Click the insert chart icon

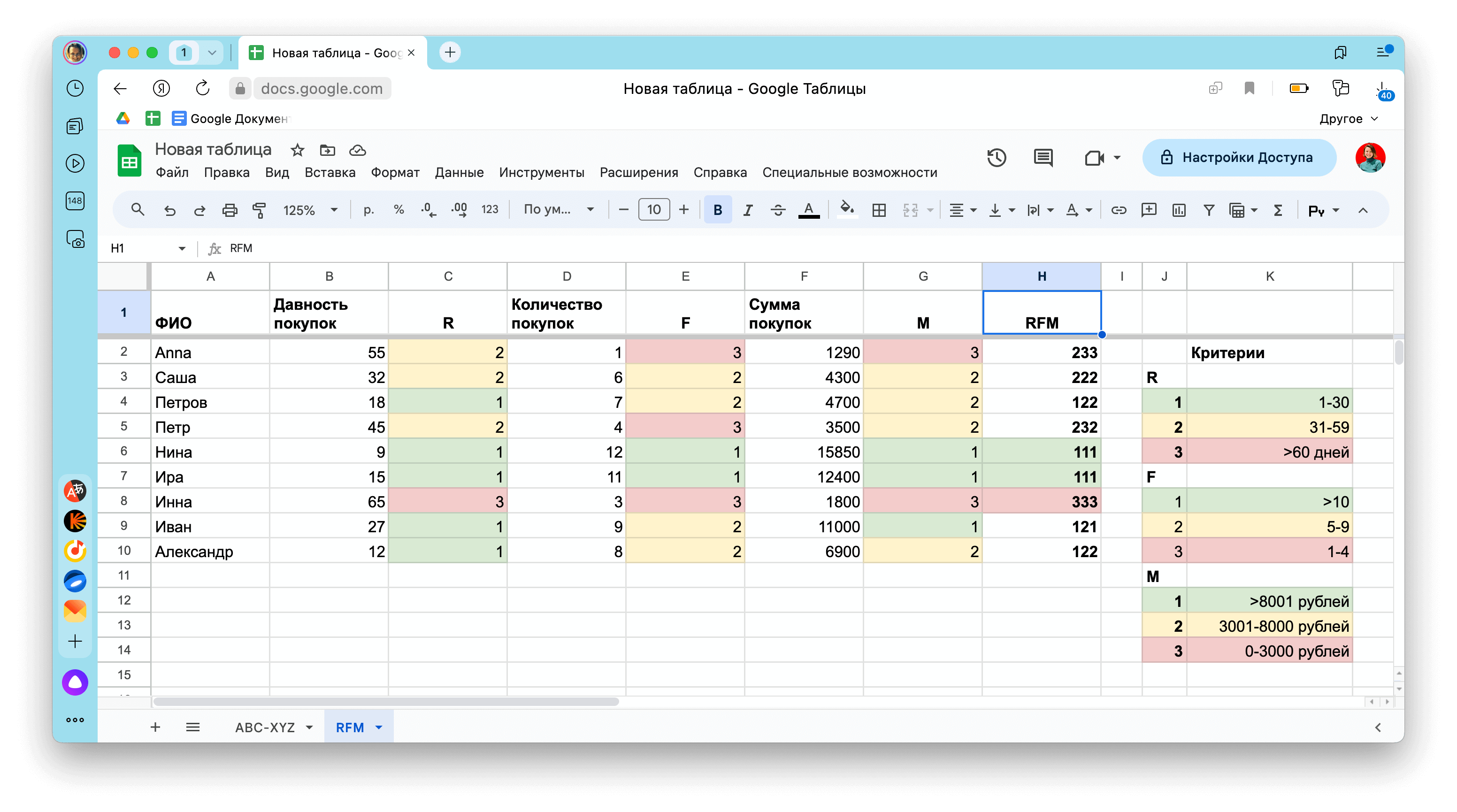click(x=1179, y=210)
